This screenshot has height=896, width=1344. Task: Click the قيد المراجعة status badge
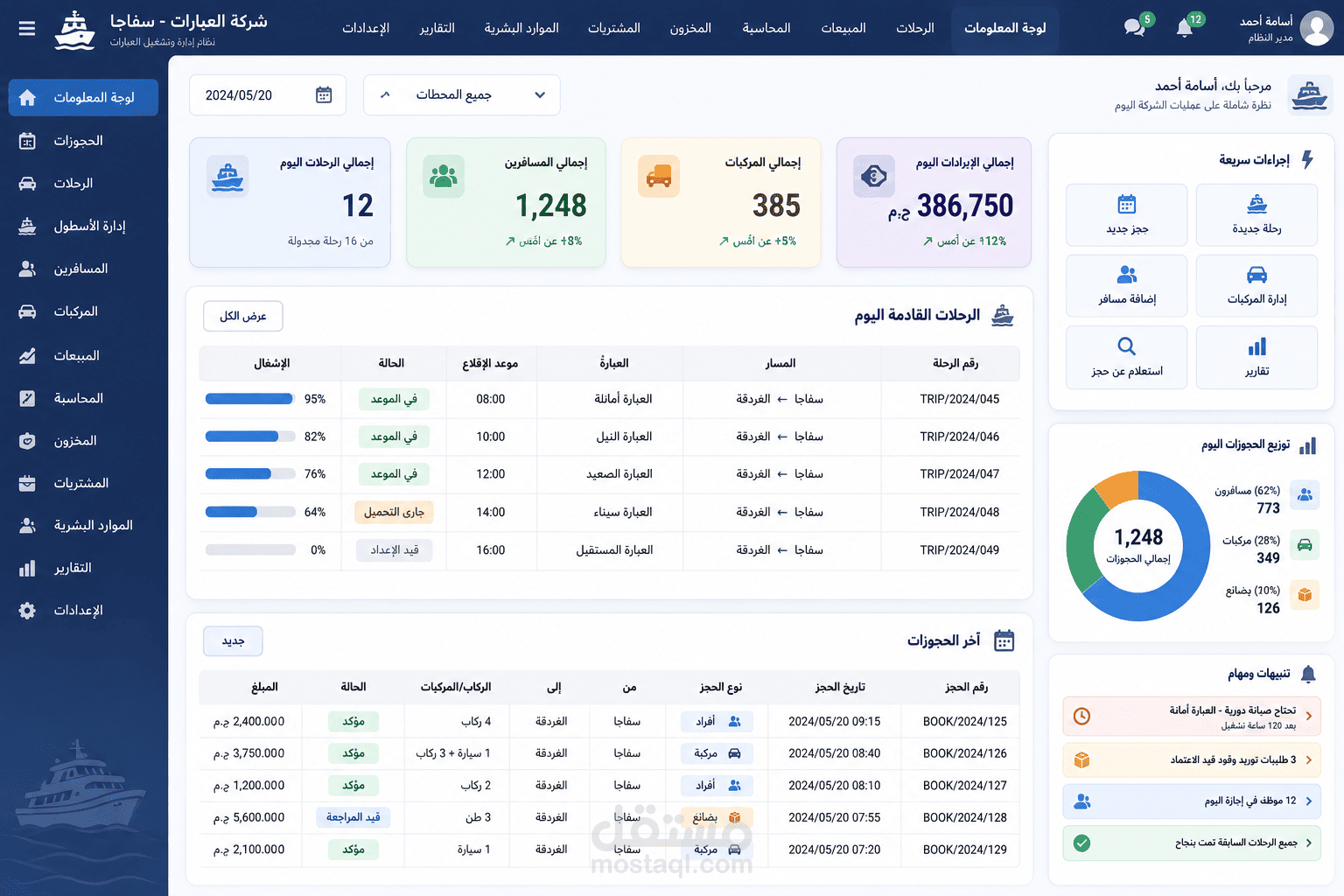click(353, 817)
